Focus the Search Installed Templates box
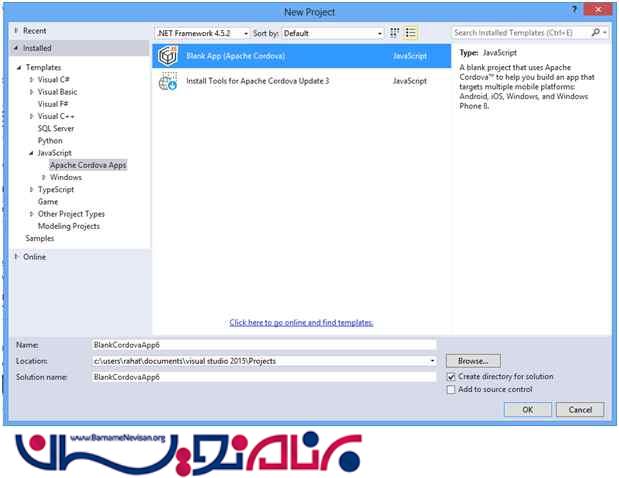 (x=521, y=32)
